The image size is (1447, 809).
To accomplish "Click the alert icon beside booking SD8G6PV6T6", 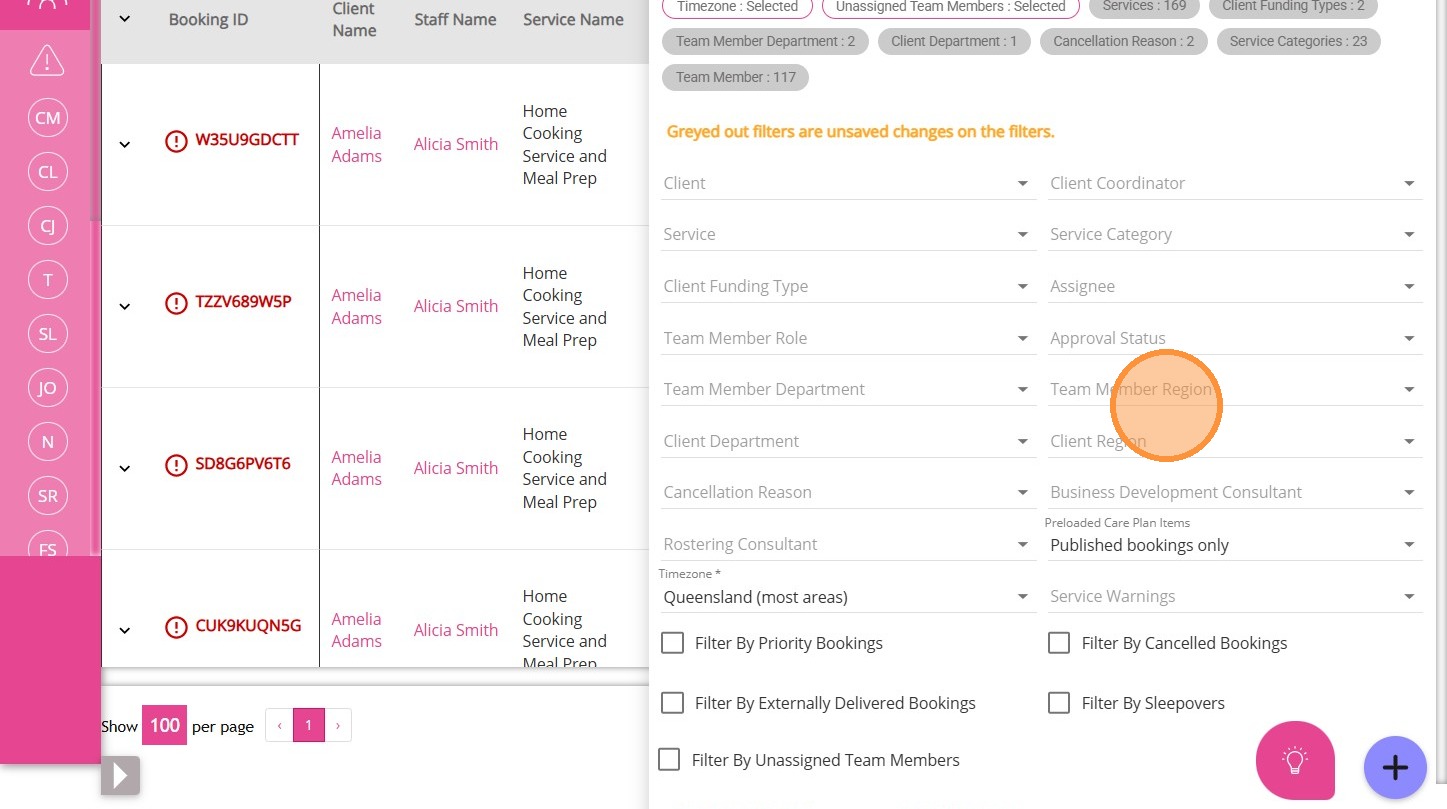I will coord(176,465).
